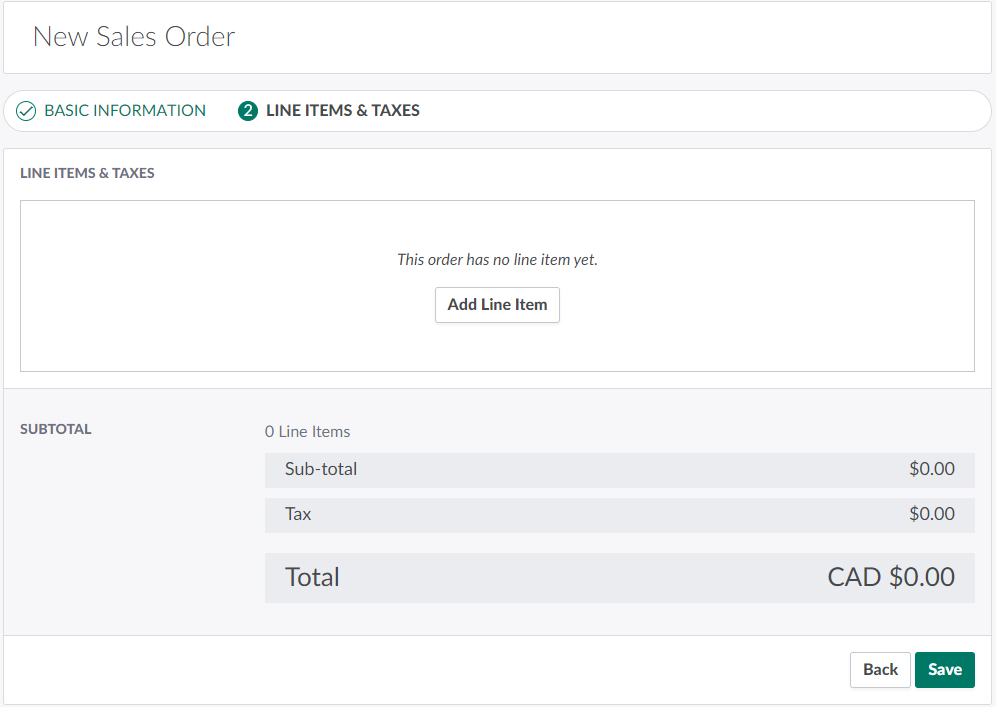The image size is (996, 707).
Task: Go back using the Back button
Action: click(x=880, y=670)
